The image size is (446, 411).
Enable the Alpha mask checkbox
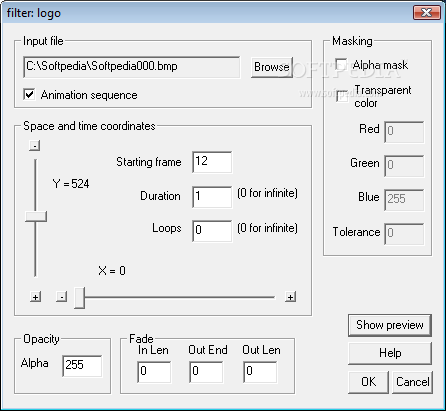(x=341, y=65)
